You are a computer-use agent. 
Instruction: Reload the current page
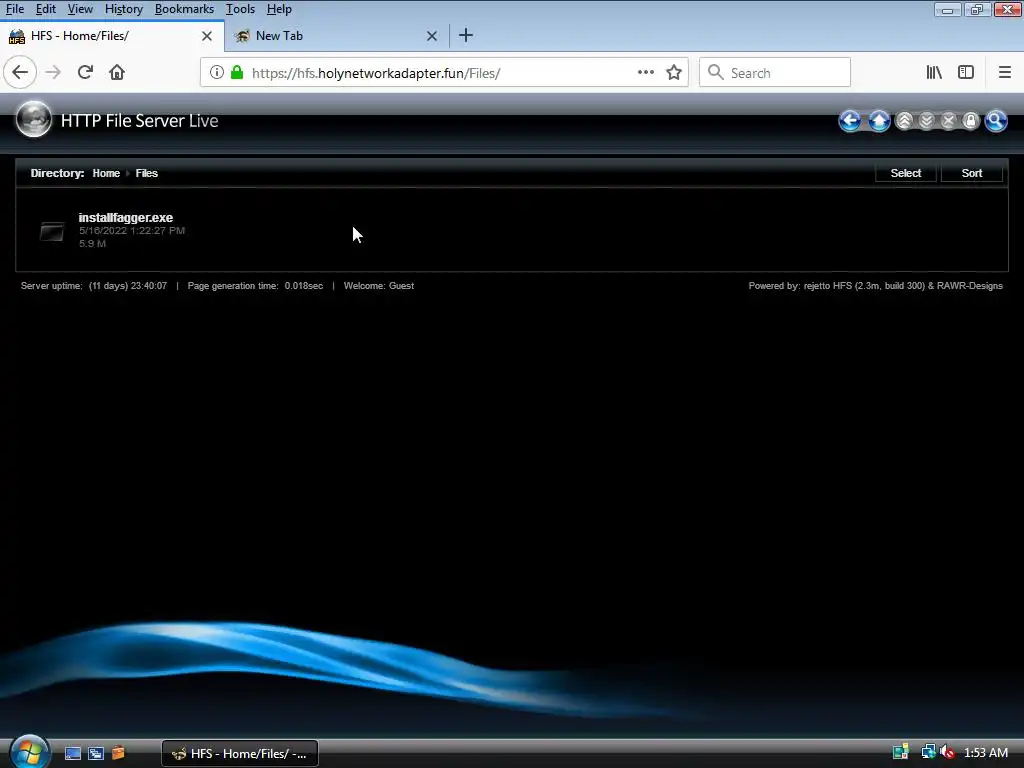[x=85, y=72]
